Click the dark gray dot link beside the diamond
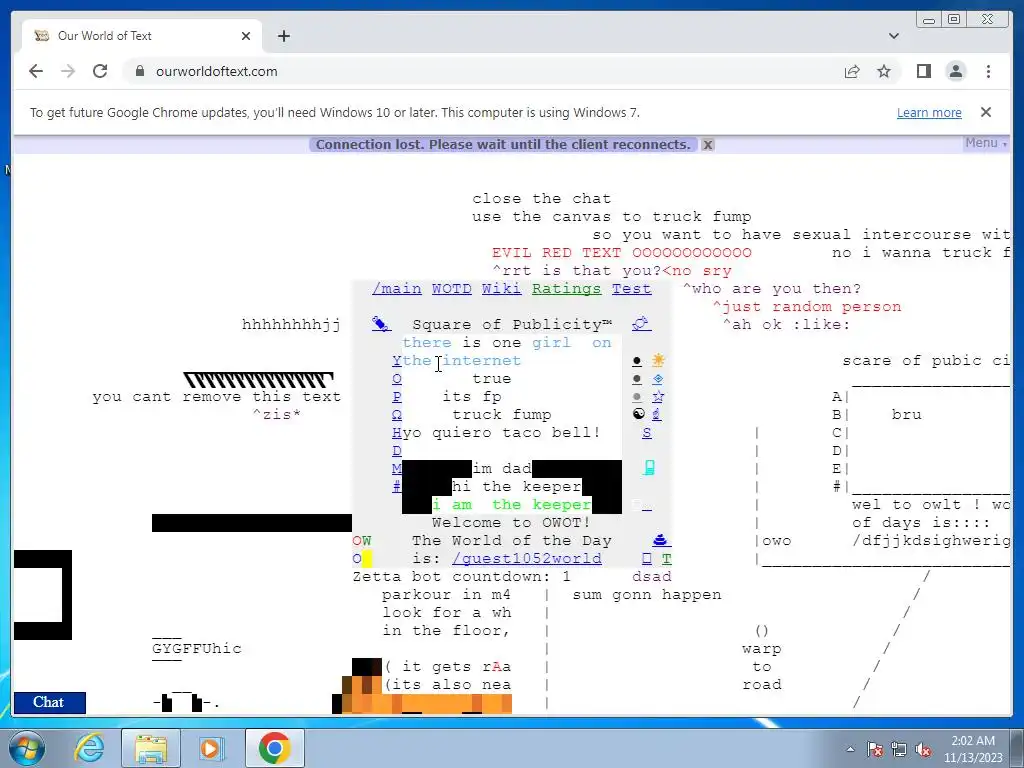 click(x=637, y=379)
